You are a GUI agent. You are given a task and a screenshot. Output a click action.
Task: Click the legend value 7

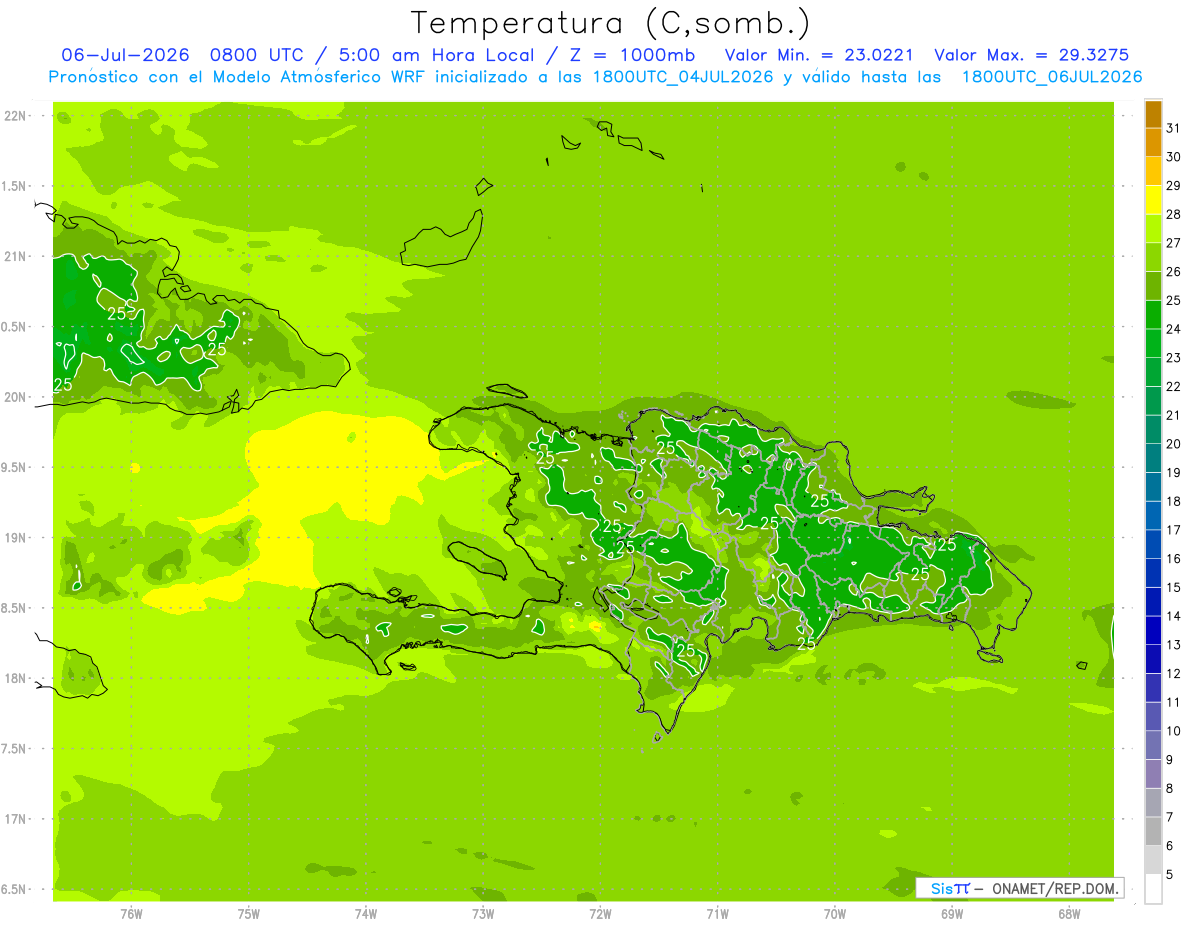pos(1169,817)
